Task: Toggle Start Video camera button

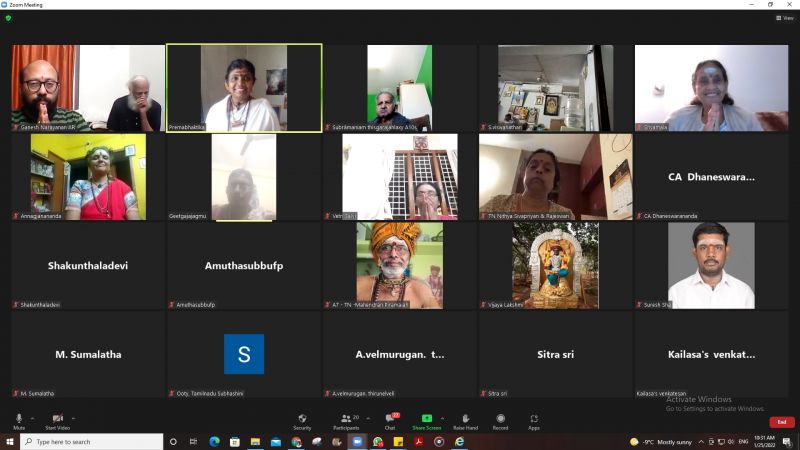Action: pos(57,420)
